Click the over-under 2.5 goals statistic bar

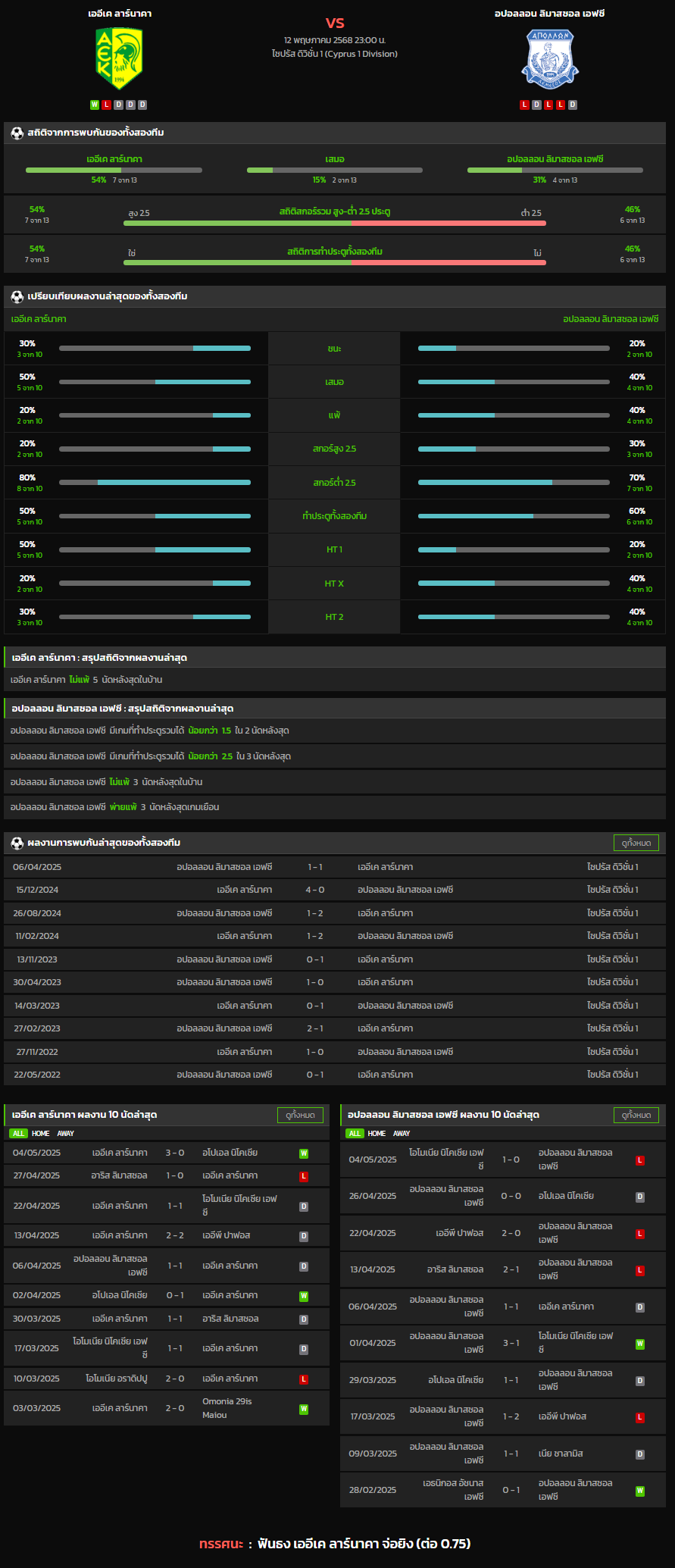335,223
